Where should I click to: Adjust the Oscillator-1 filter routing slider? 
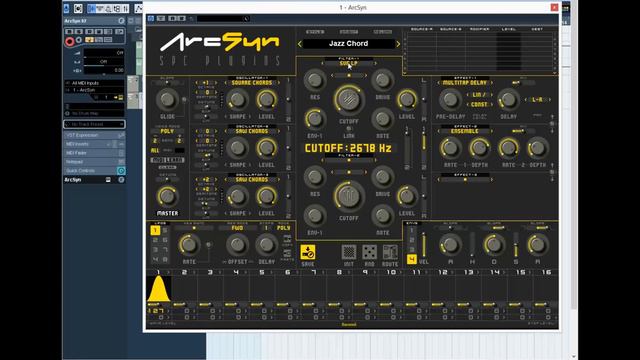(288, 99)
